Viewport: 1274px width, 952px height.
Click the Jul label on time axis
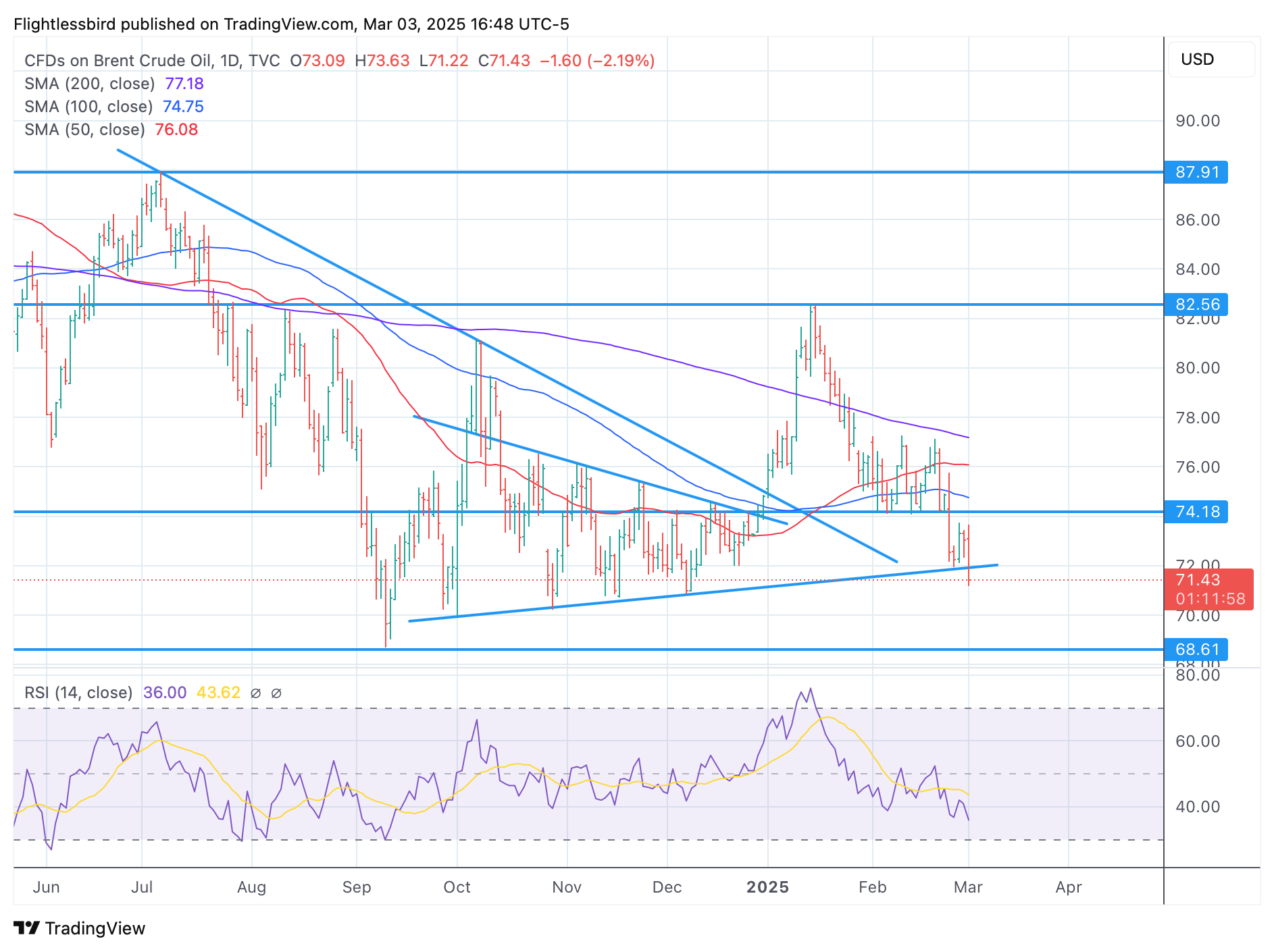pyautogui.click(x=142, y=887)
